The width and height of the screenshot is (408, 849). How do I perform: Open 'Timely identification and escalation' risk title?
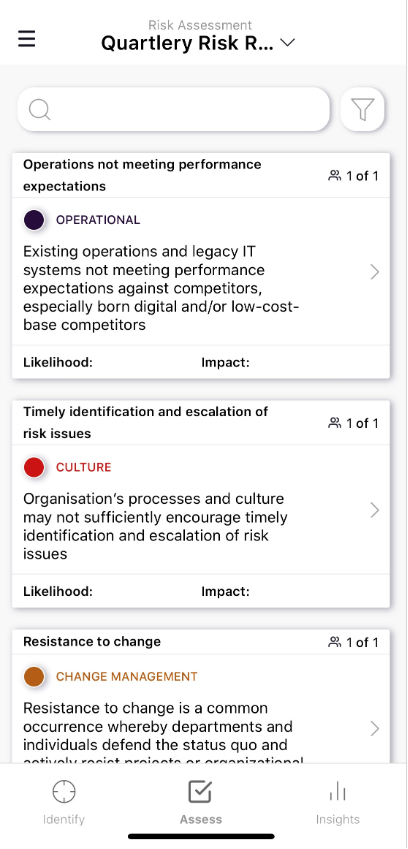tap(146, 422)
